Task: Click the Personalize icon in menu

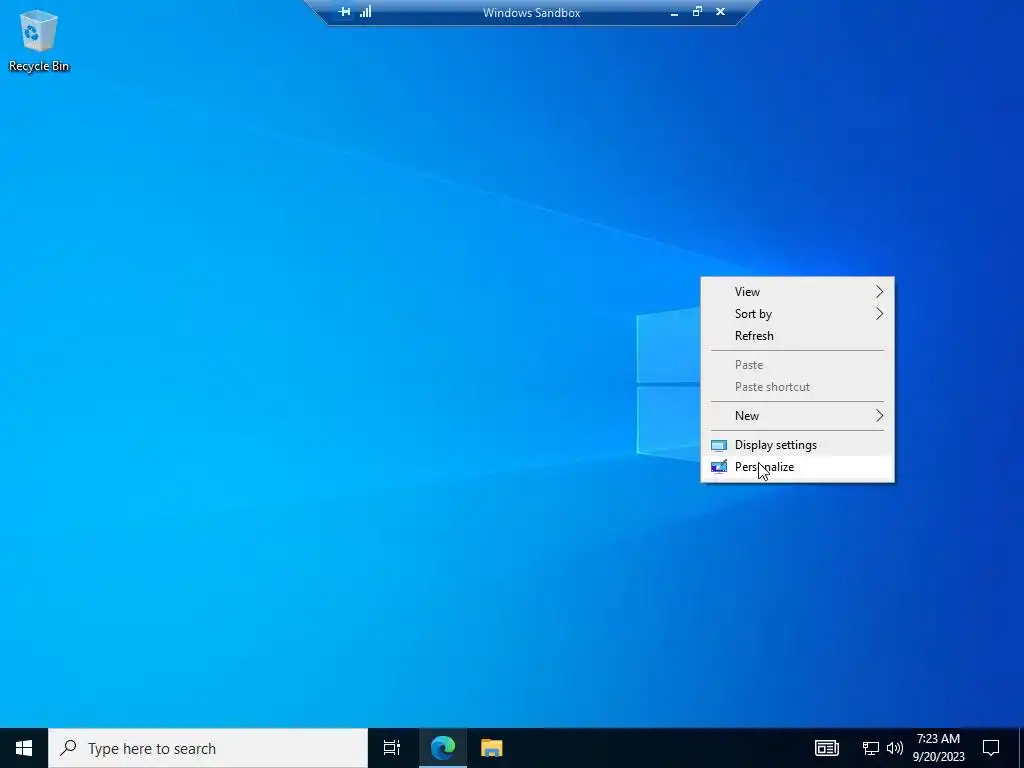Action: pos(718,467)
